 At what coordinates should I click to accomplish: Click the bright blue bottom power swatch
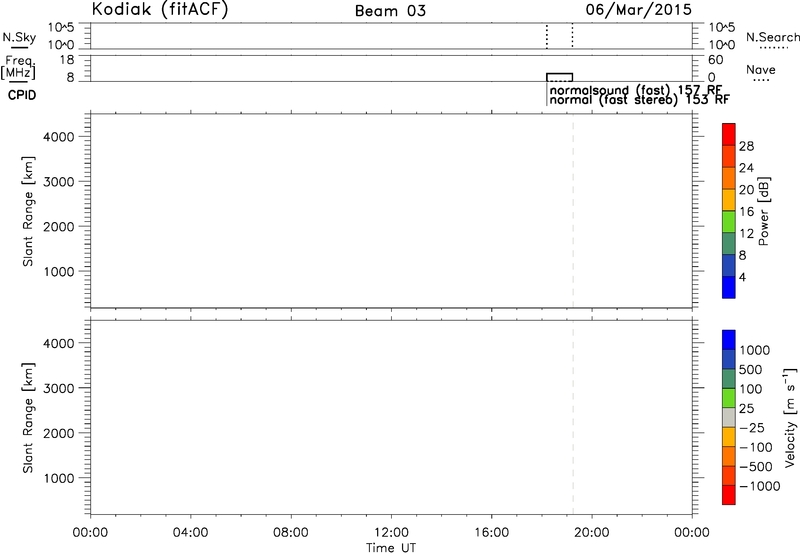click(729, 287)
